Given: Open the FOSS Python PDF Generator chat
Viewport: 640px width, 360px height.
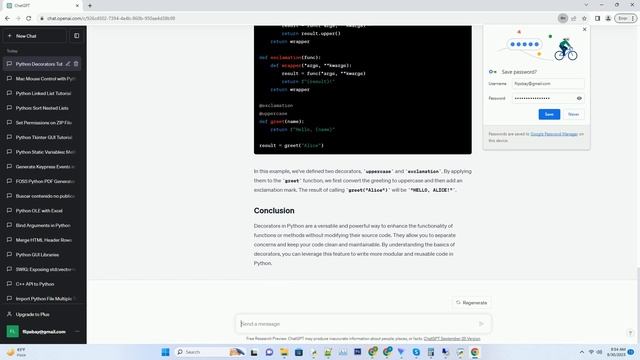Looking at the screenshot, I should (x=42, y=181).
